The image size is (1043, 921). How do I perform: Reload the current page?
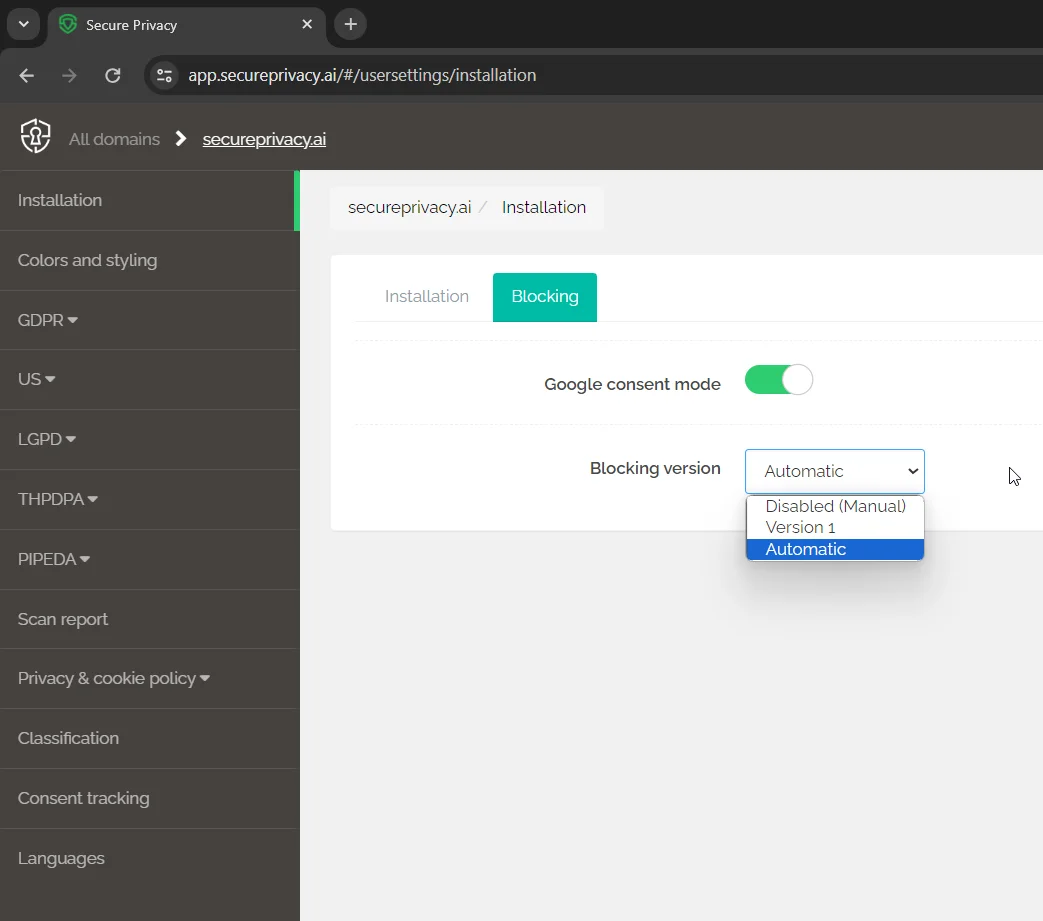112,75
